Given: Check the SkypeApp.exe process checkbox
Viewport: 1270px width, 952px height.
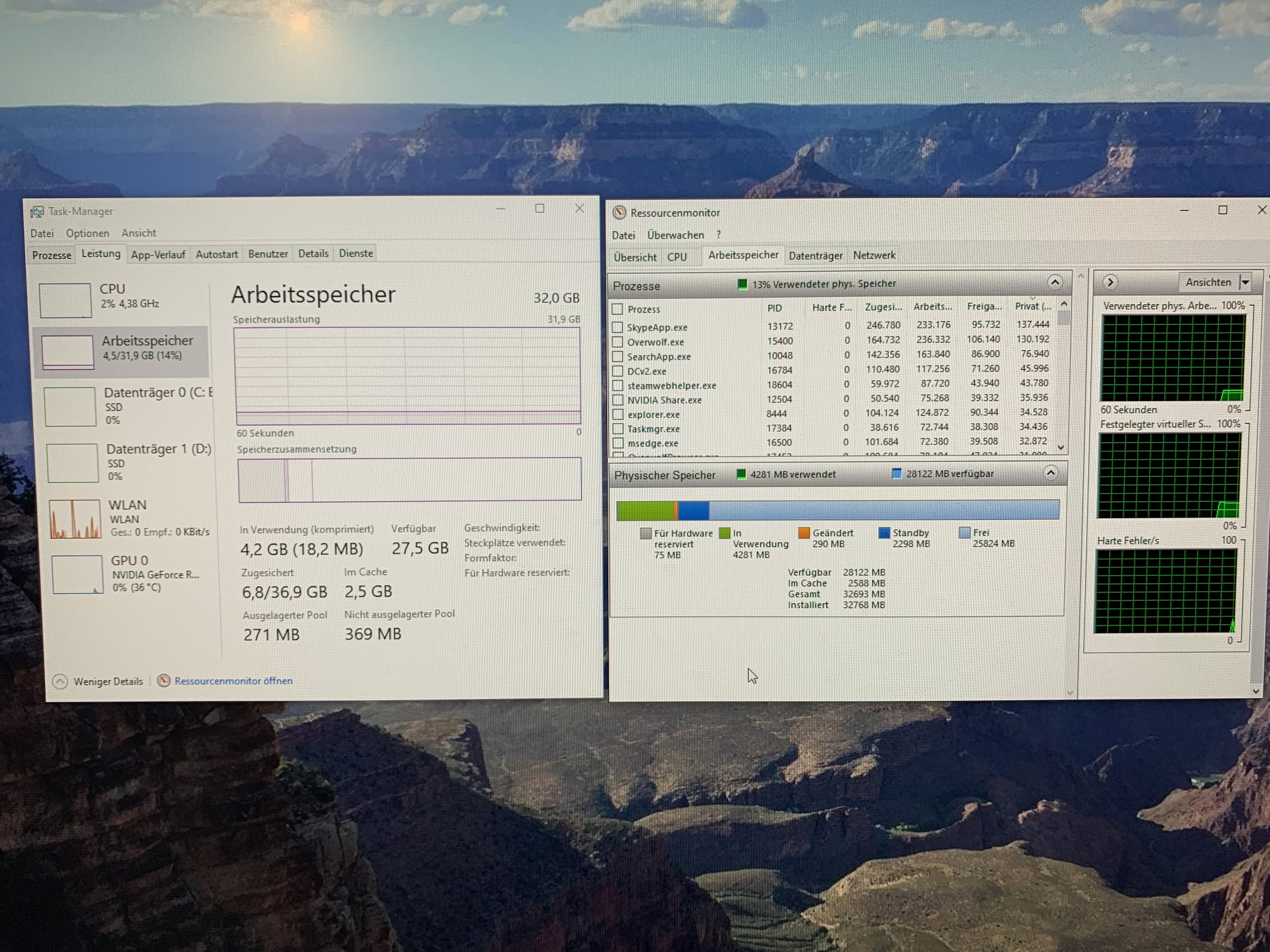Looking at the screenshot, I should (617, 327).
